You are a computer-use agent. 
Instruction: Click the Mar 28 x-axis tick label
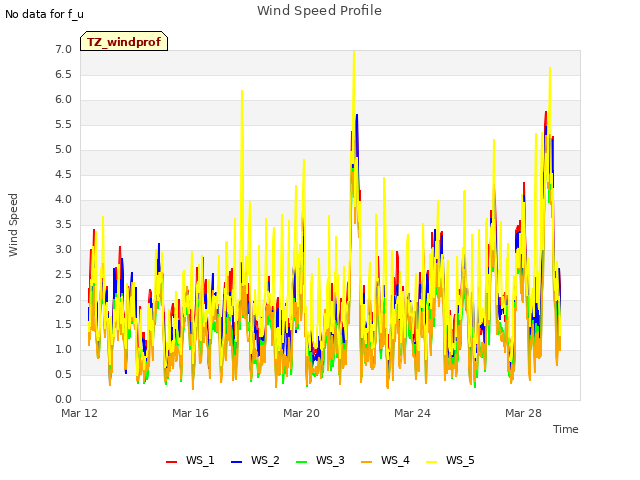(523, 413)
